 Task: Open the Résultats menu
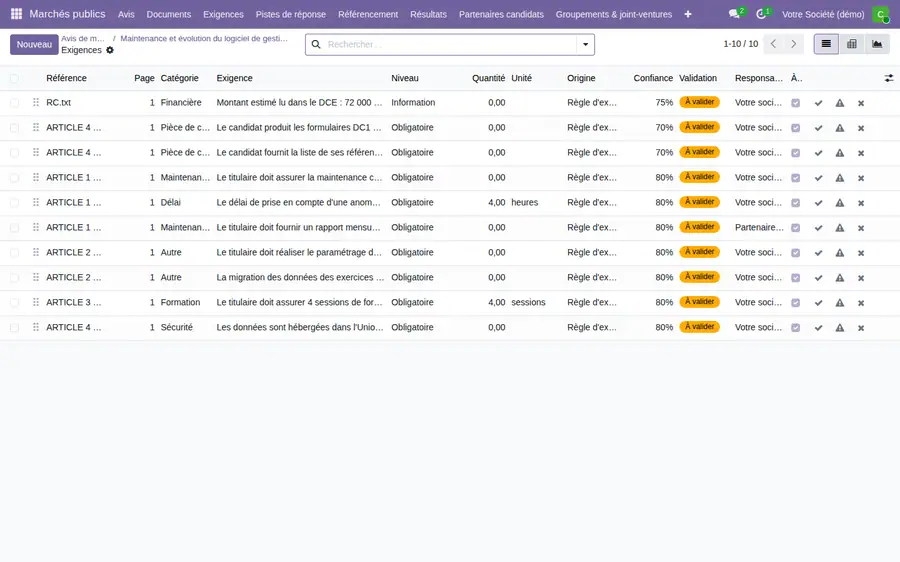[x=428, y=14]
